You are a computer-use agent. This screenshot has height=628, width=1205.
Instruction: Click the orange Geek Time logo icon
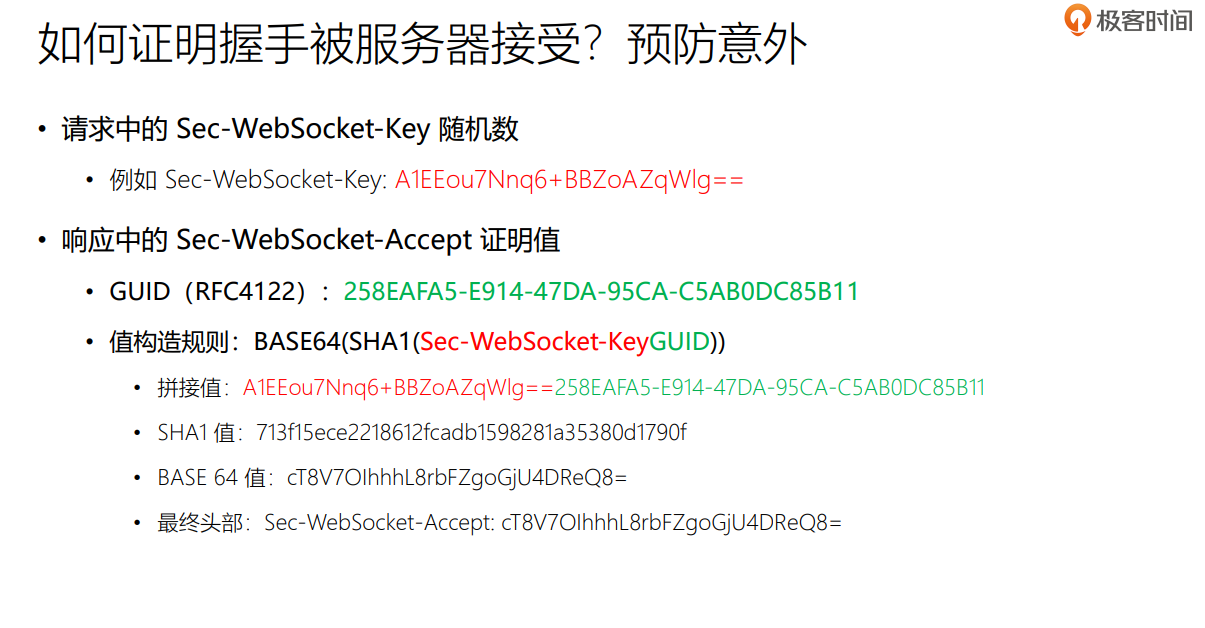[x=1077, y=20]
